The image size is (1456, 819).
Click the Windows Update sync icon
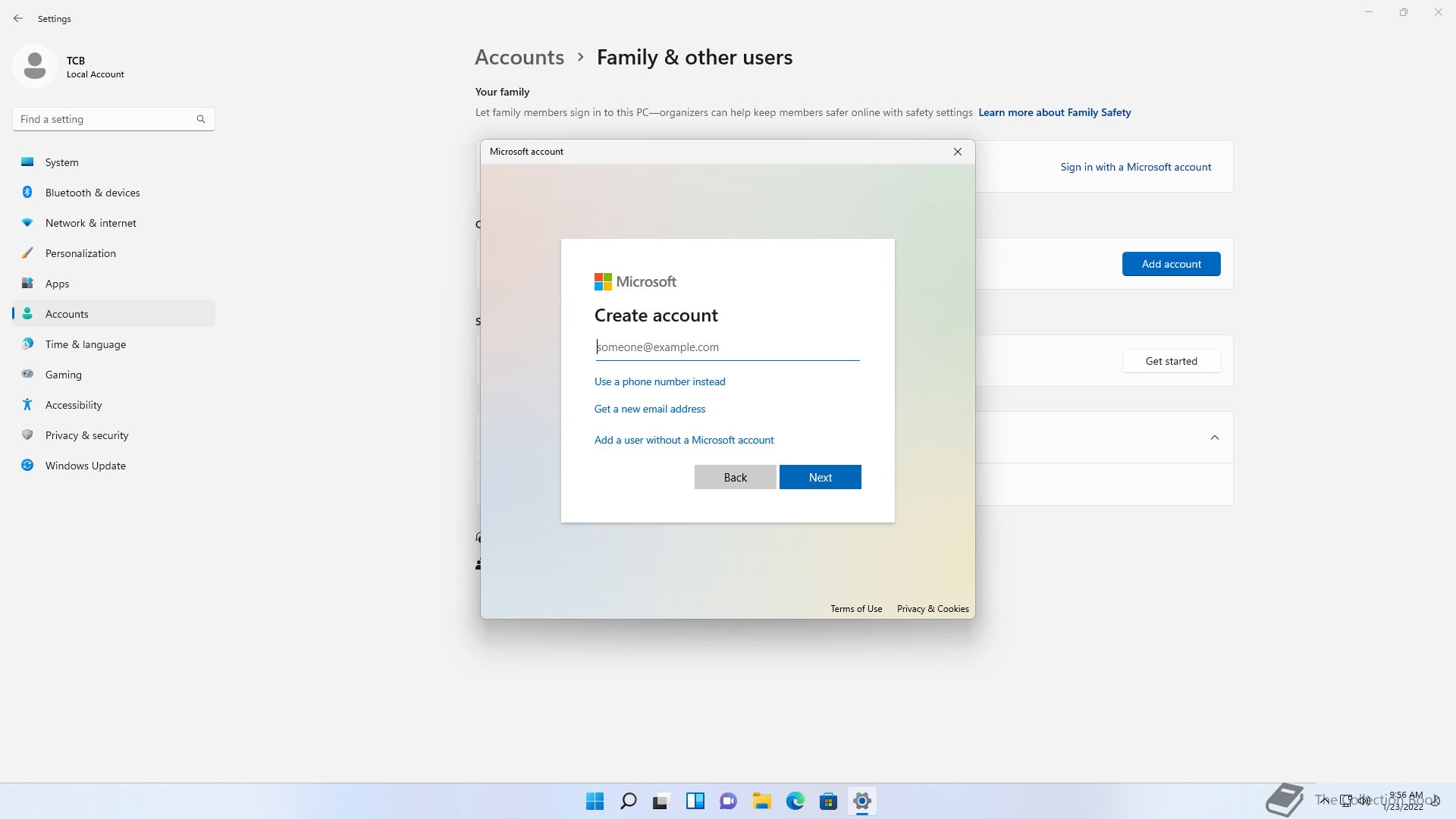pyautogui.click(x=27, y=465)
